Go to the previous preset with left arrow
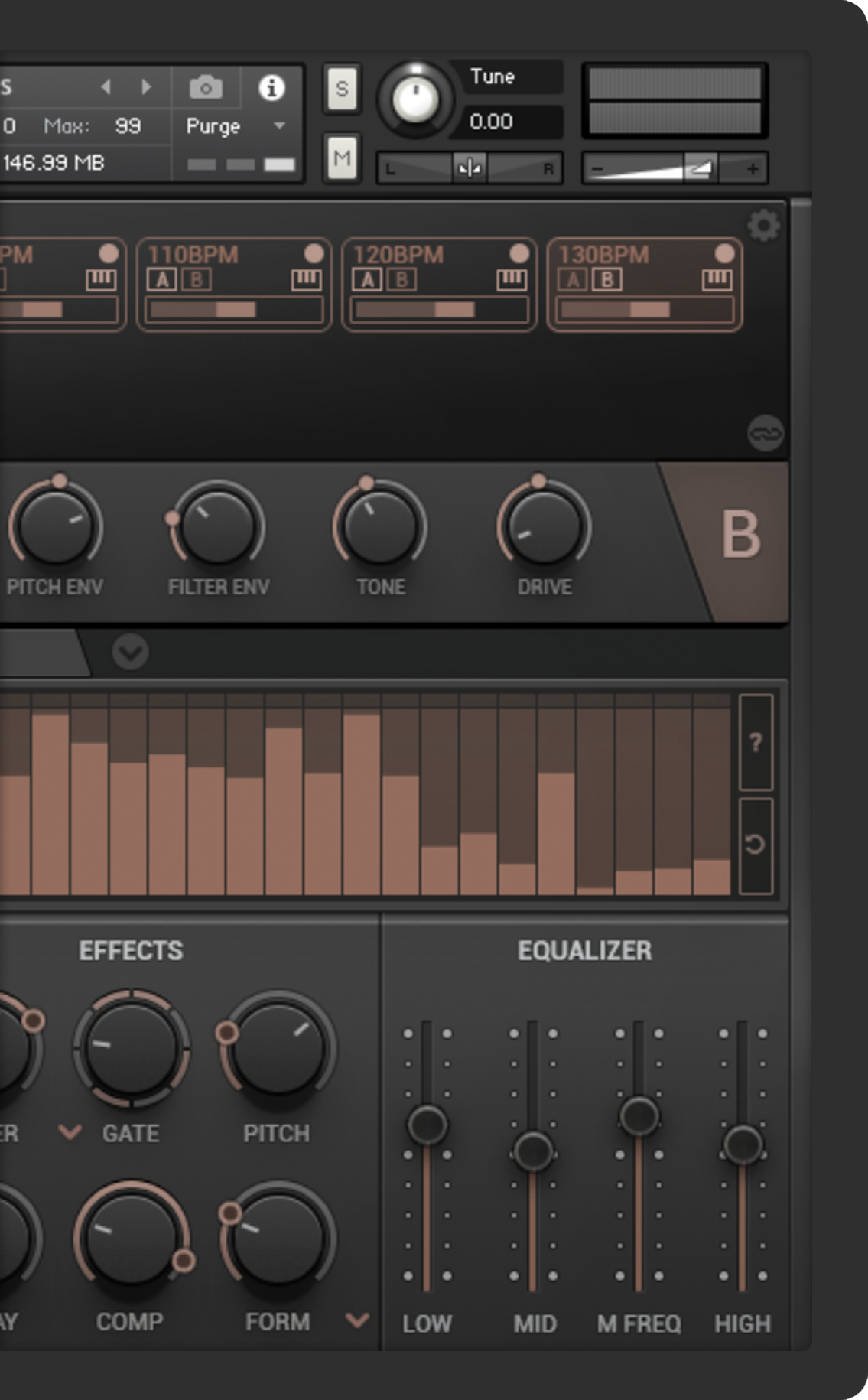868x1400 pixels. (106, 87)
